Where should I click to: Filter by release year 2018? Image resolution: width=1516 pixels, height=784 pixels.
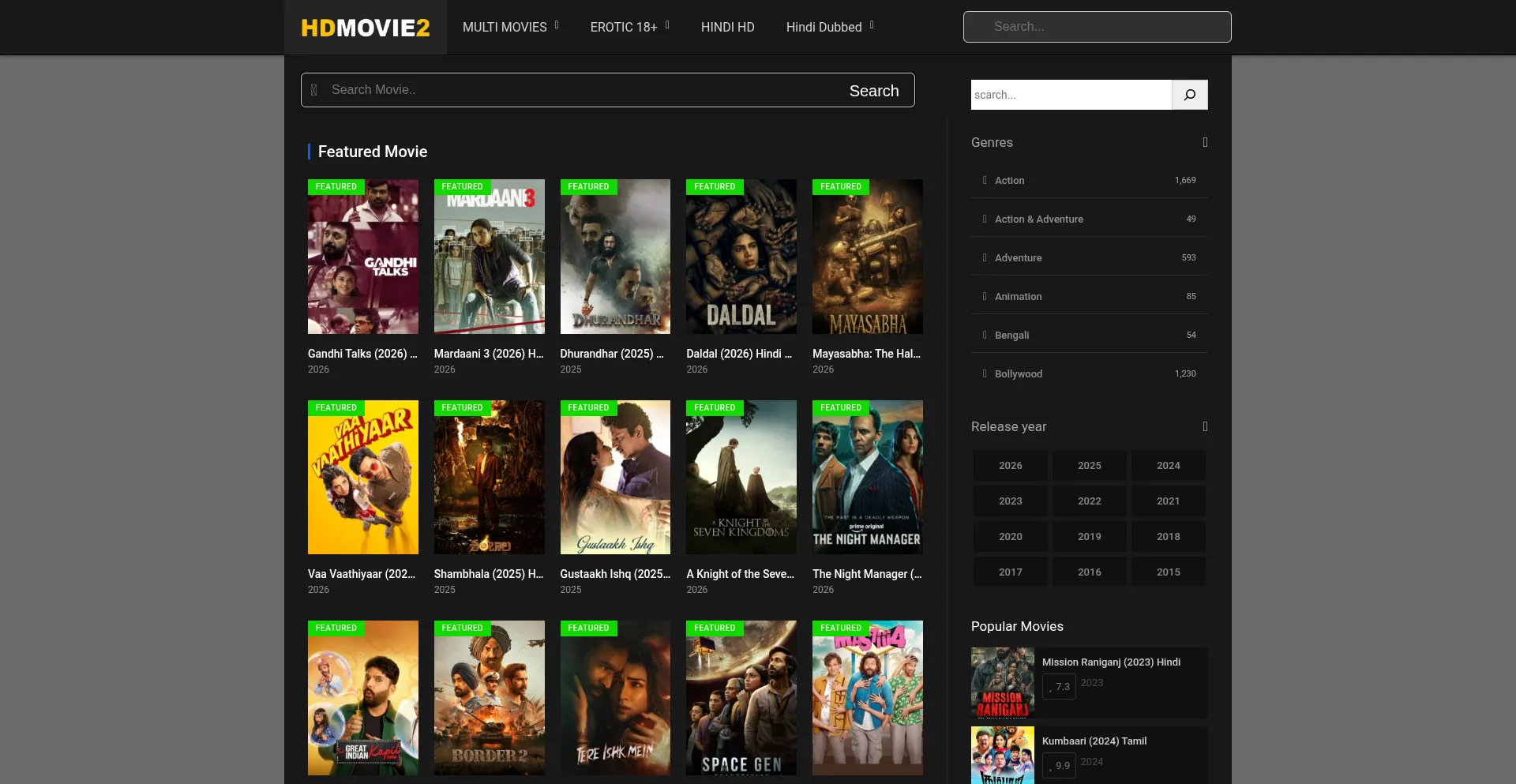tap(1169, 537)
